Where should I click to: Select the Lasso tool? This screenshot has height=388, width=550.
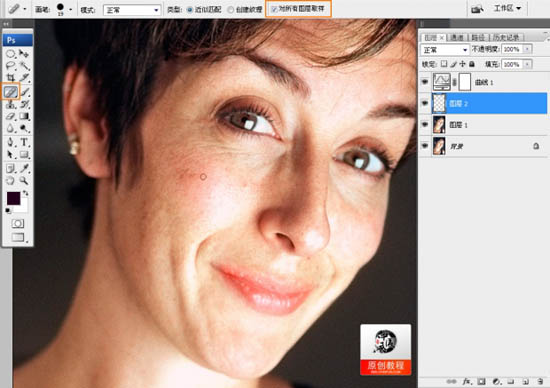click(11, 66)
